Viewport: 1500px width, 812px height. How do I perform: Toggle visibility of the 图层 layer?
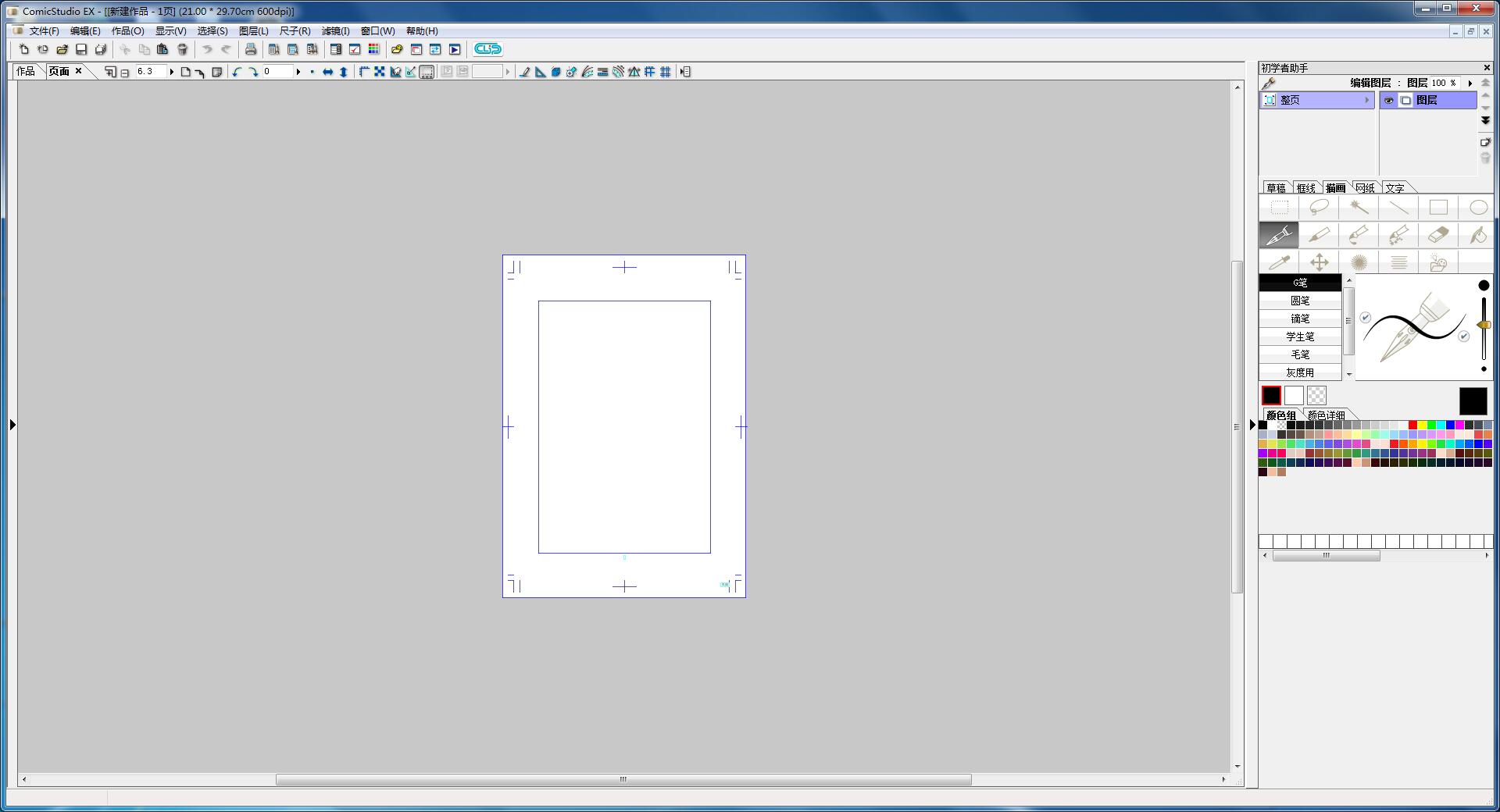(1389, 100)
